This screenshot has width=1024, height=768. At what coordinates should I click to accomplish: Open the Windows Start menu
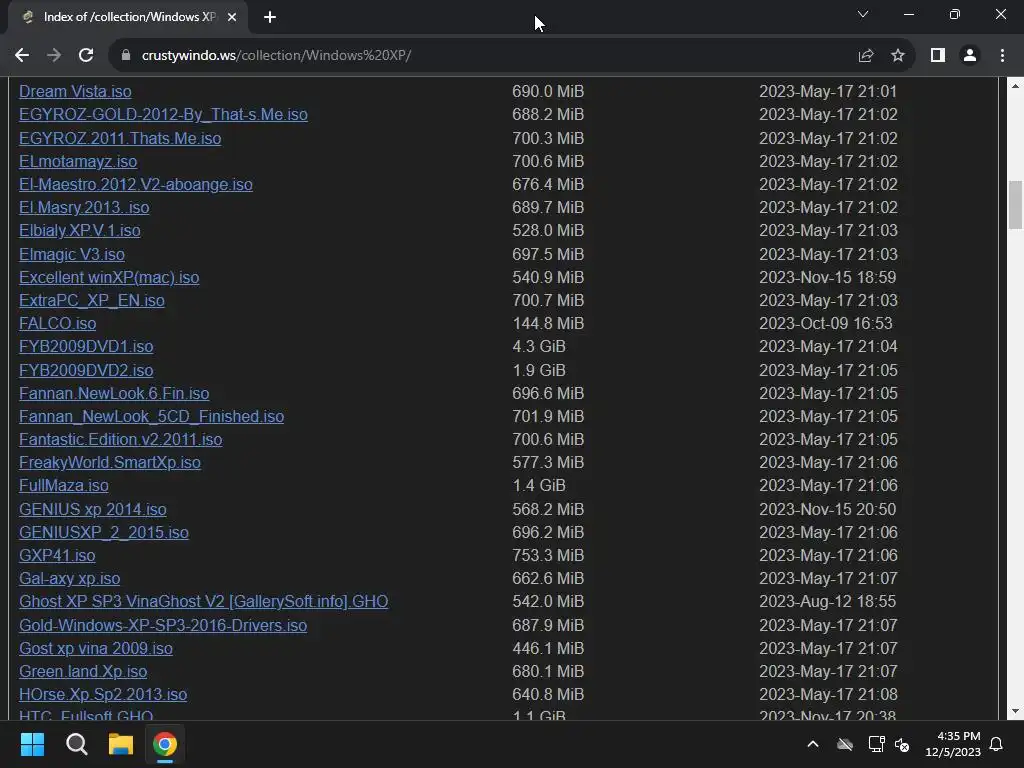pos(33,744)
